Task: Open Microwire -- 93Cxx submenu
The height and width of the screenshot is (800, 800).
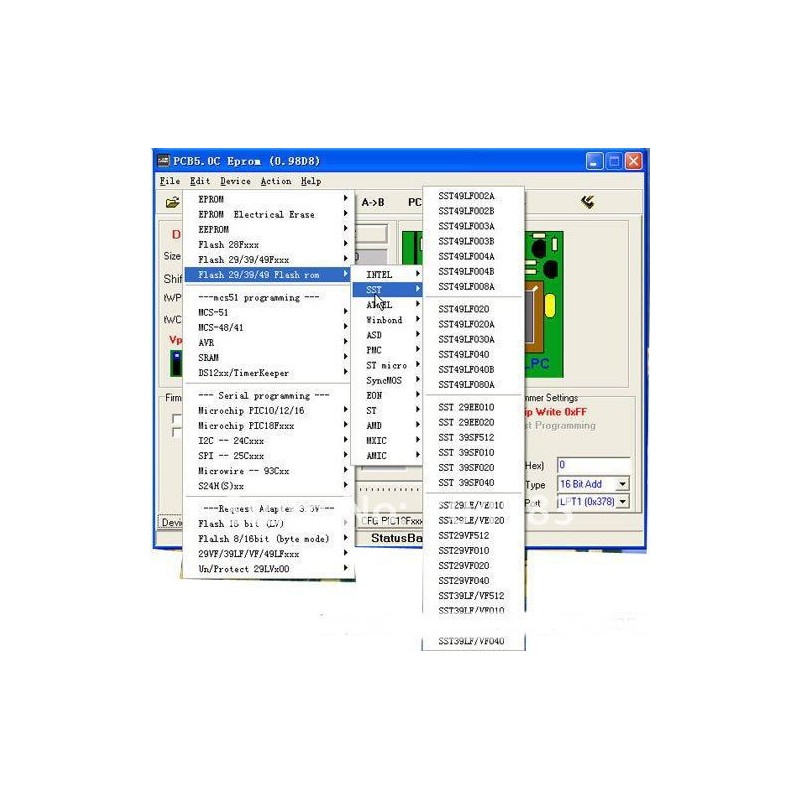Action: point(268,471)
